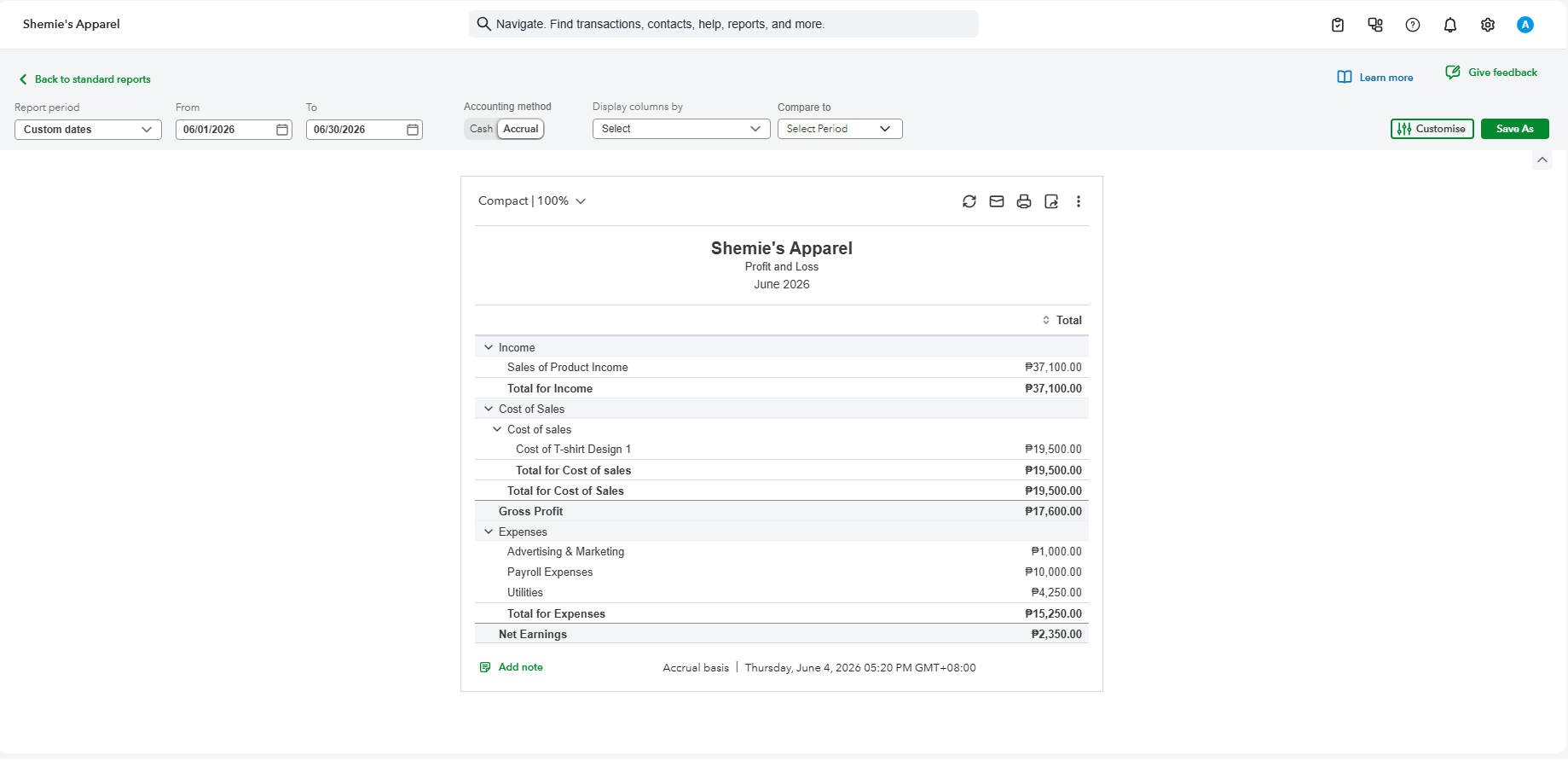Image resolution: width=1568 pixels, height=761 pixels.
Task: Open the Compact 100% view menu
Action: pos(532,201)
